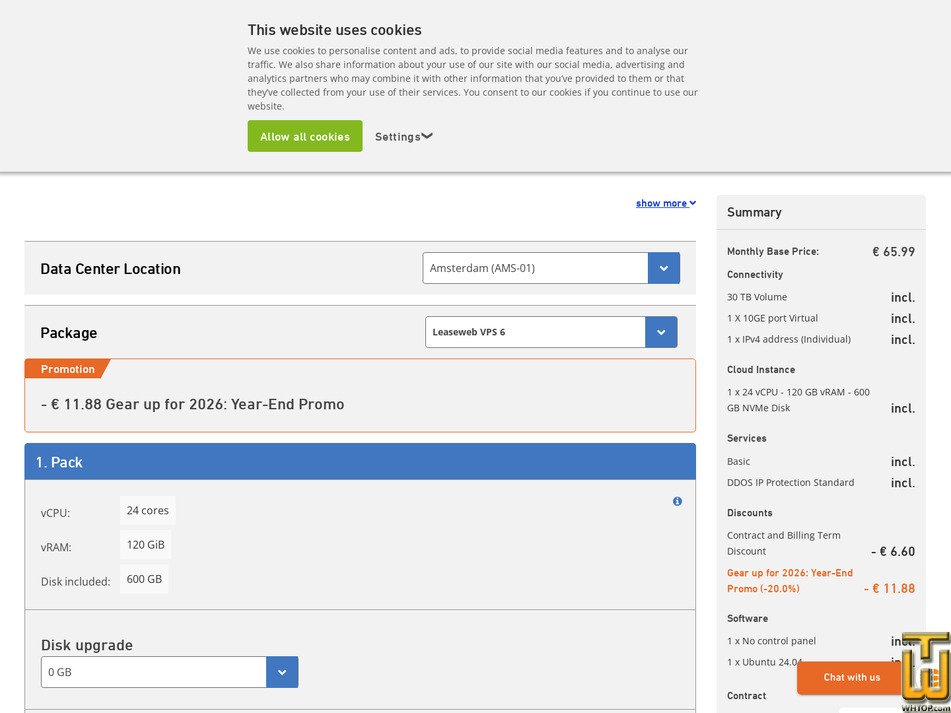
Task: Click the 600 GB disk included value
Action: [x=144, y=579]
